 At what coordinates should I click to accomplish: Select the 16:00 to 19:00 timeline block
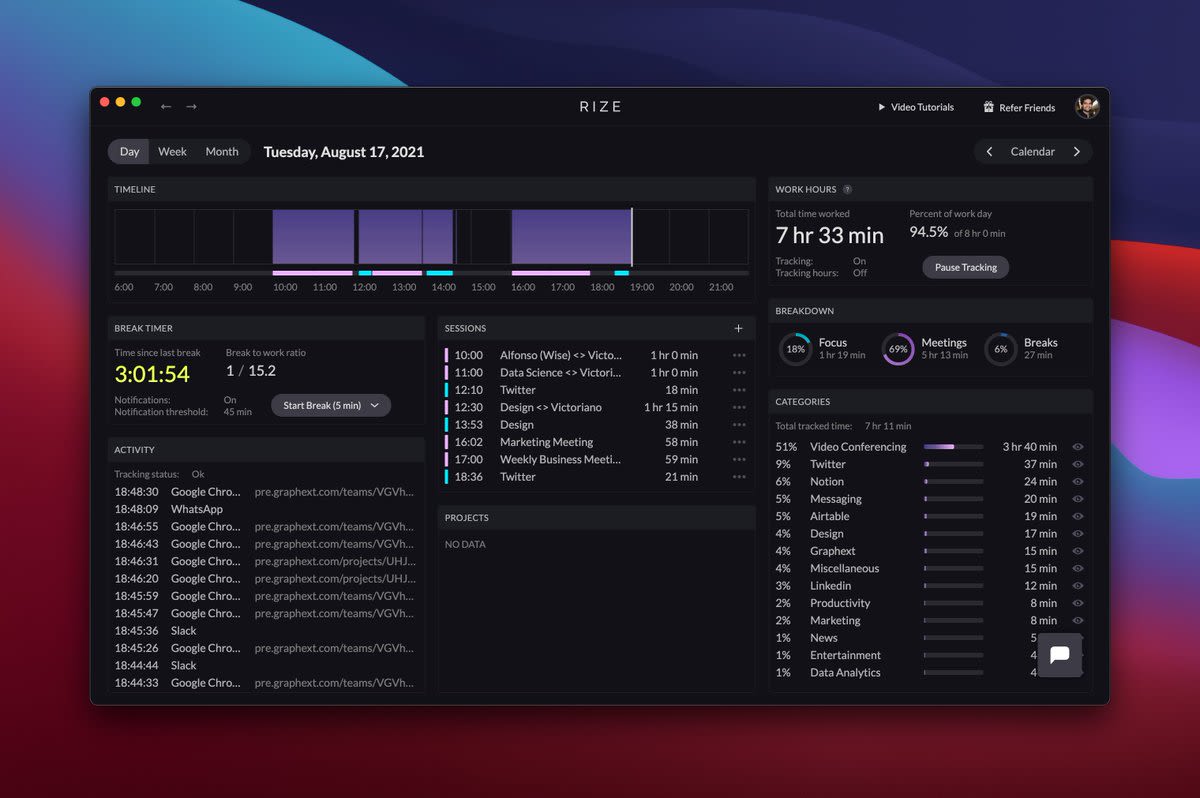point(571,237)
